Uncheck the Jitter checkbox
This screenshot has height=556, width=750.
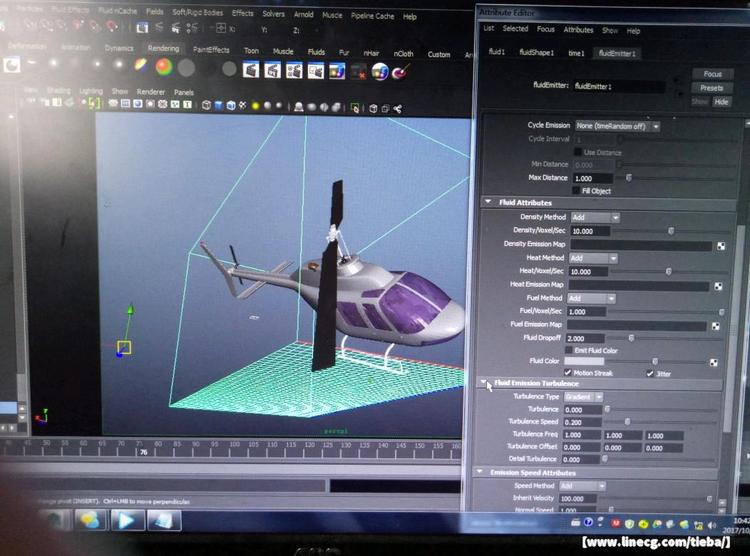coord(650,373)
